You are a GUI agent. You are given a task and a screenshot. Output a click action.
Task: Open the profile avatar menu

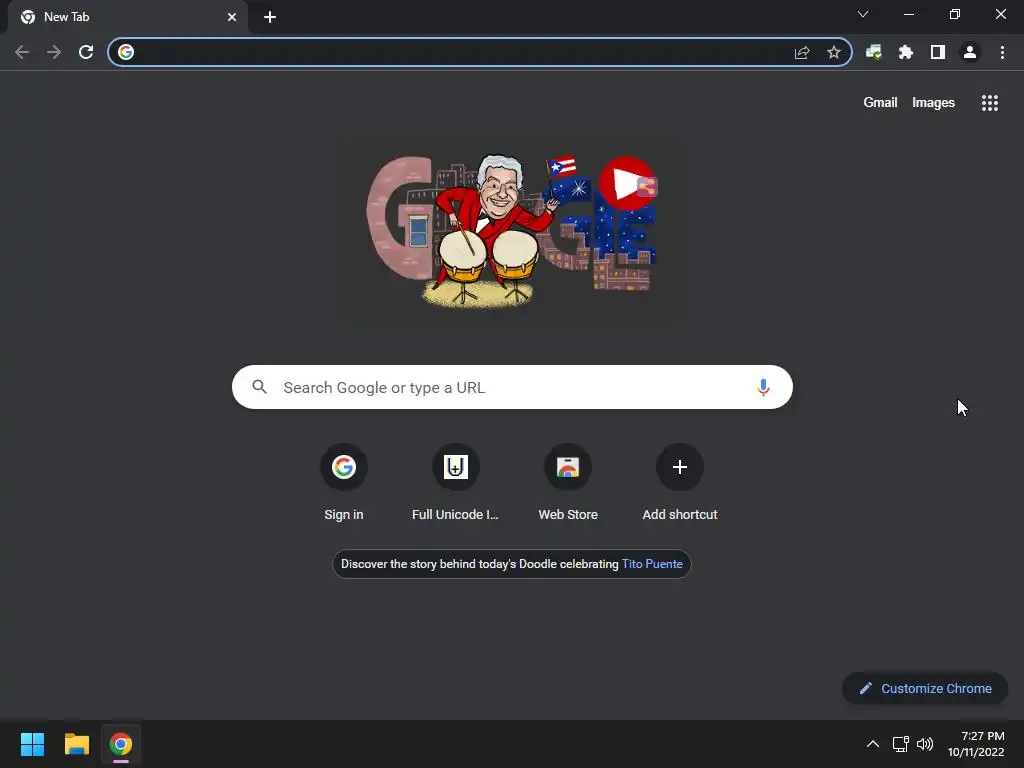(x=969, y=52)
